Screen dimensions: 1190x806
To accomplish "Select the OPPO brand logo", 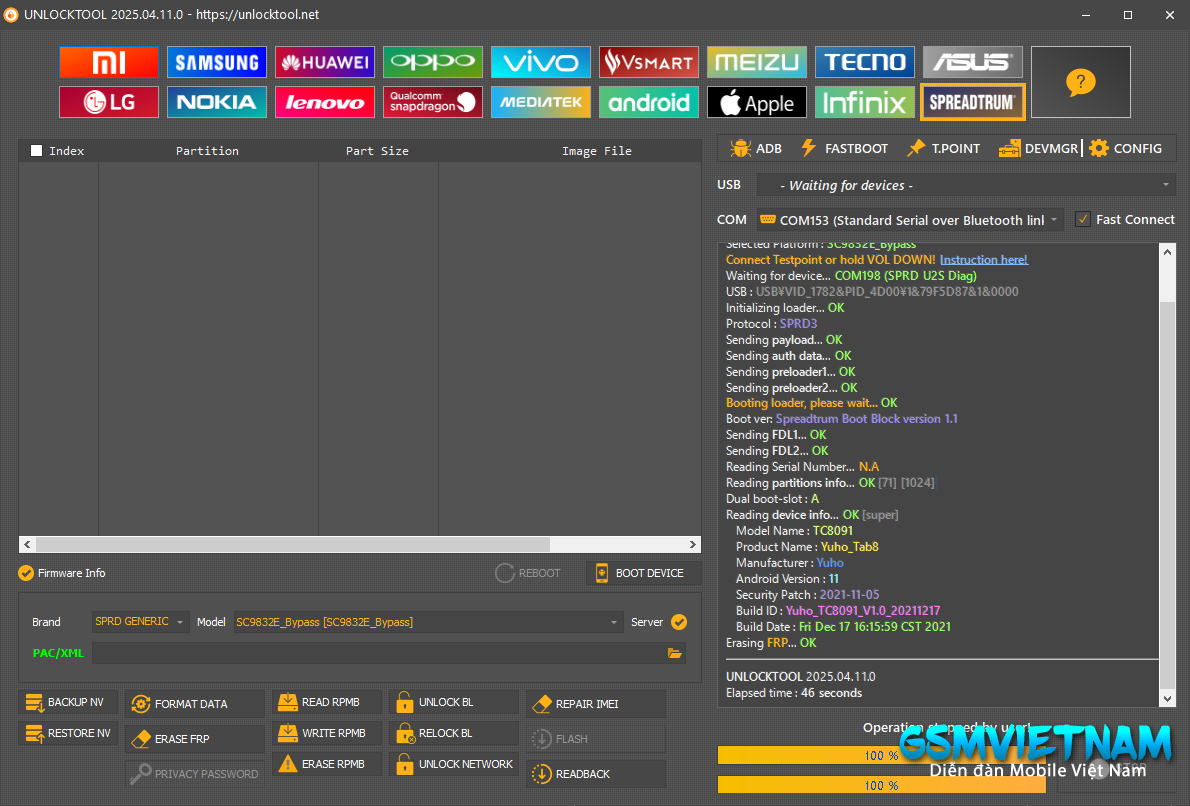I will coord(433,62).
